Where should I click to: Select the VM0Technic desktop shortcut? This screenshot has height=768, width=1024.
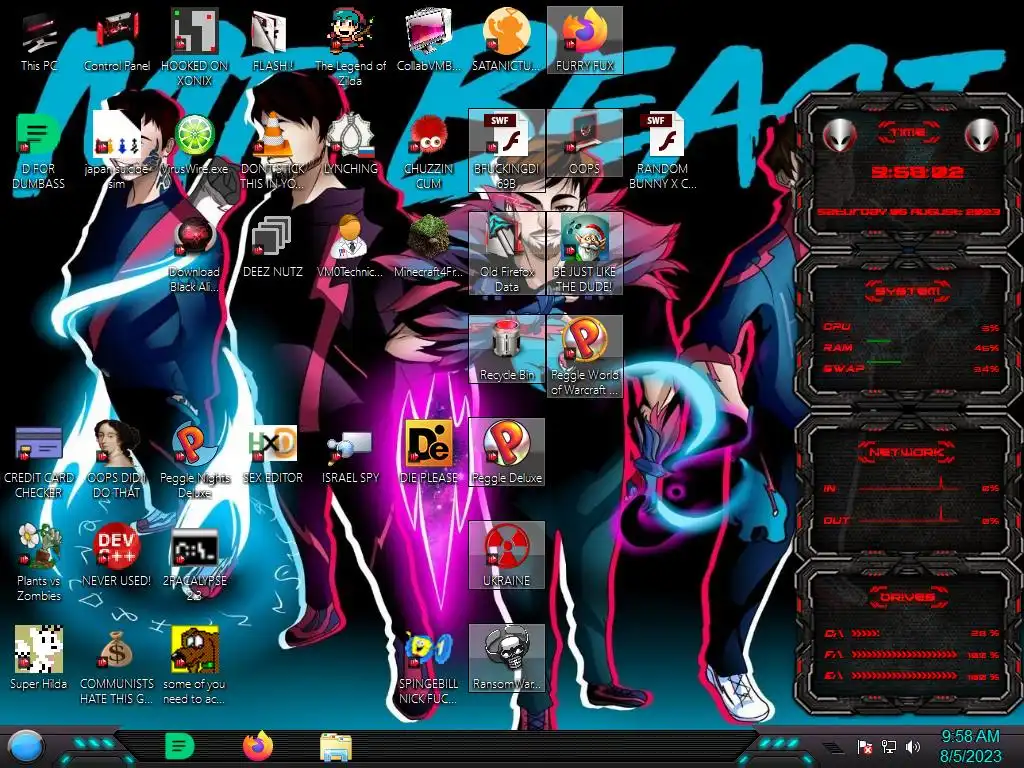click(350, 248)
